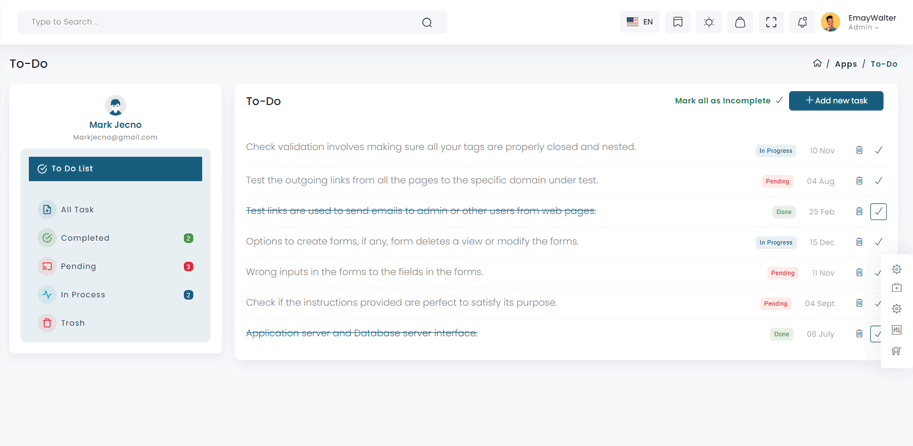Open the Pending task filter
Screen dimensions: 913x446
78,266
